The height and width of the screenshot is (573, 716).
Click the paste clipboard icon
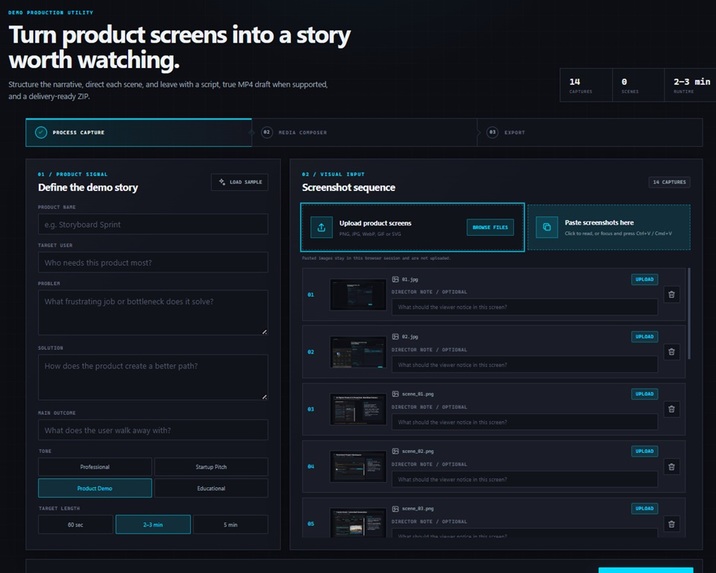pos(547,227)
